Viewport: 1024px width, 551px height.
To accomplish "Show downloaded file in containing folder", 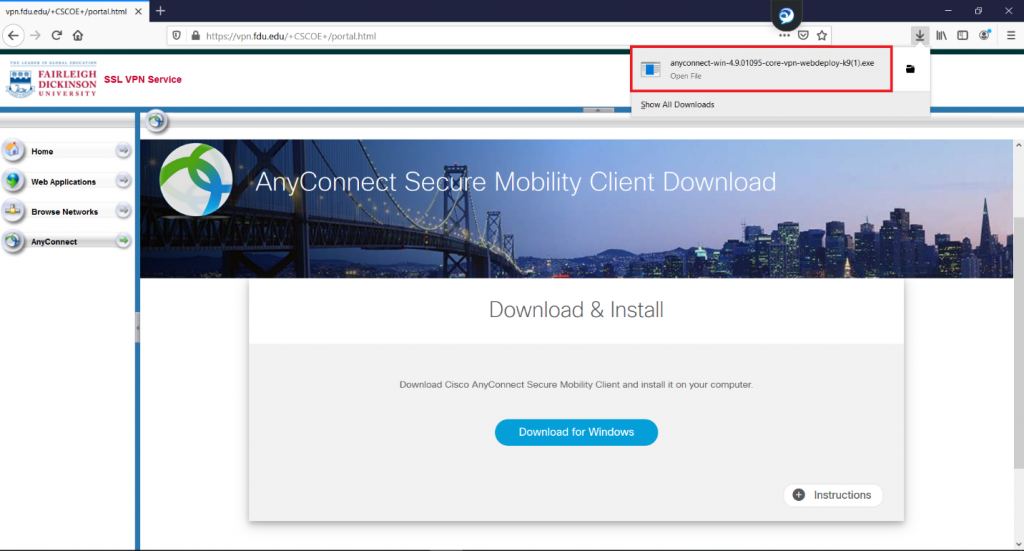I will [910, 69].
